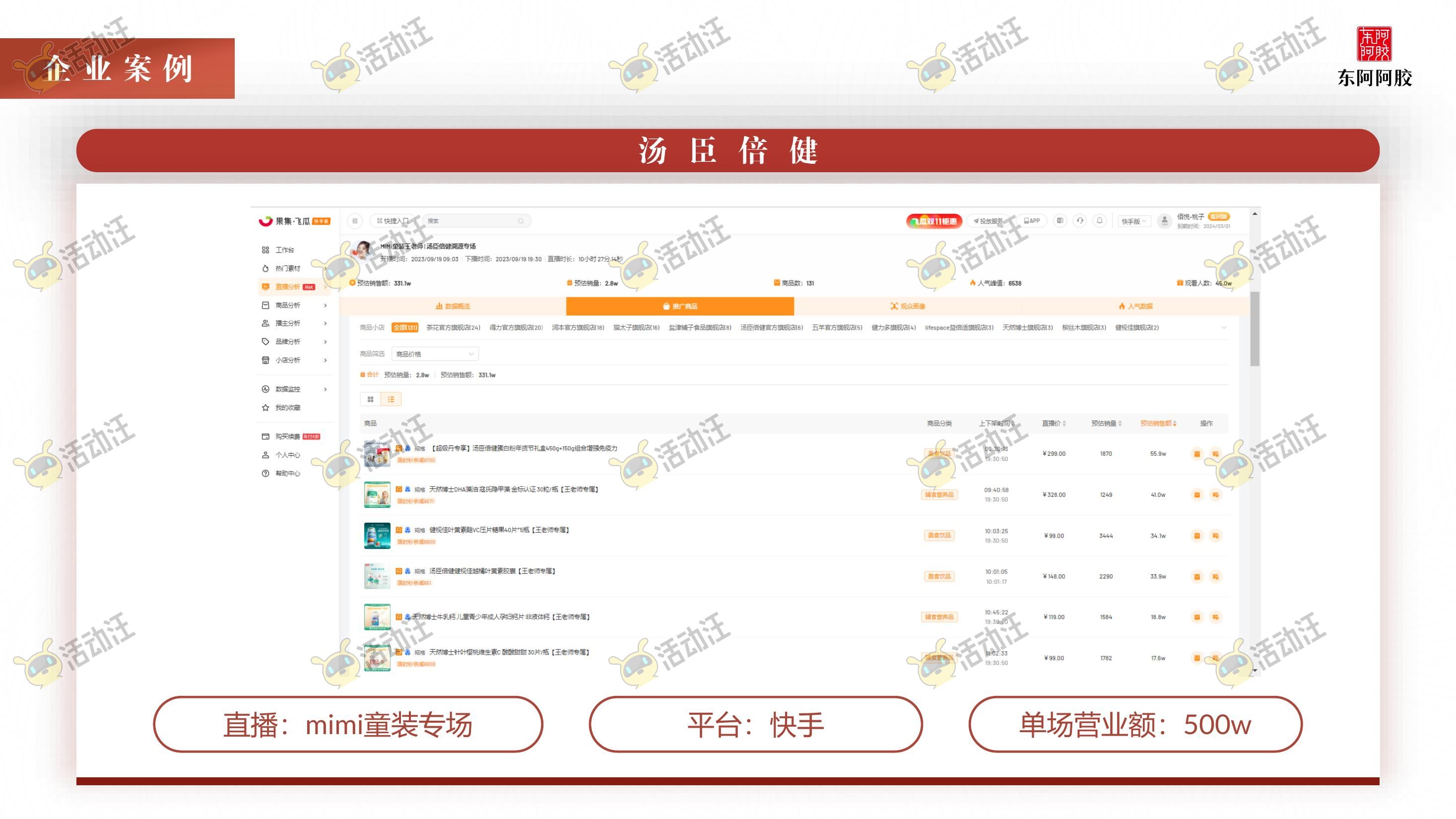The width and height of the screenshot is (1456, 819).
Task: Click the vertical scrollbar thumb
Action: (1254, 329)
